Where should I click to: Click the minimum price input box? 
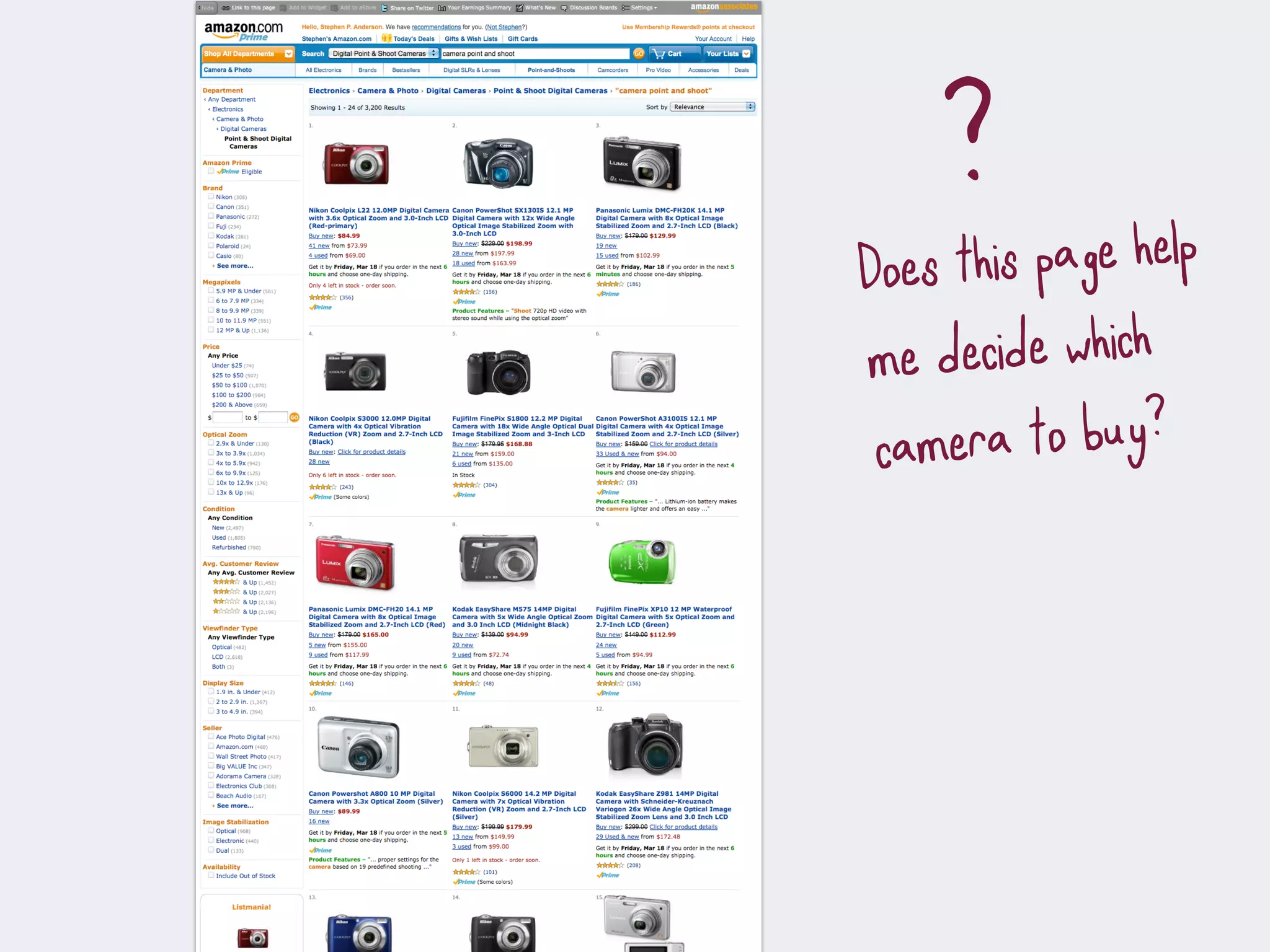tap(228, 418)
